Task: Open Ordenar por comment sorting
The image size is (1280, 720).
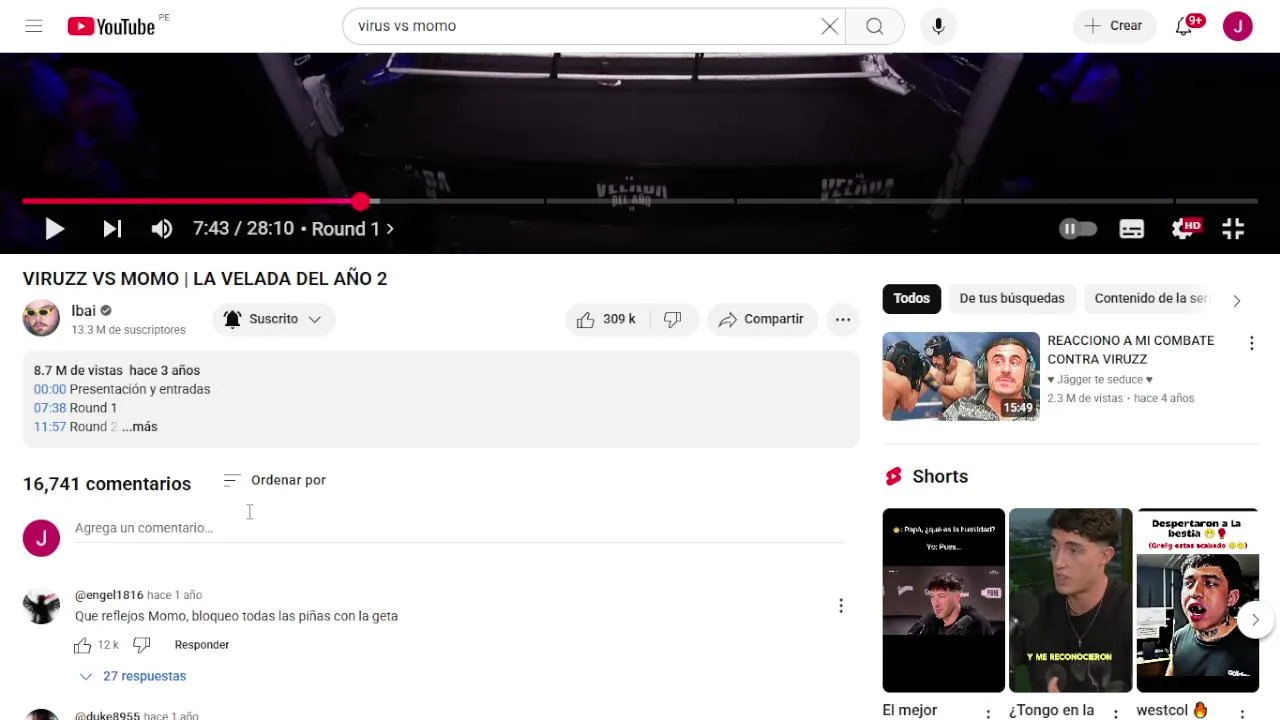Action: [x=275, y=480]
